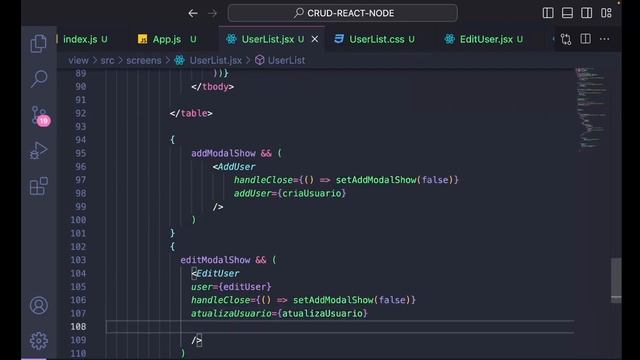The image size is (640, 360).
Task: Click the 'src' breadcrumb segment
Action: (107, 60)
